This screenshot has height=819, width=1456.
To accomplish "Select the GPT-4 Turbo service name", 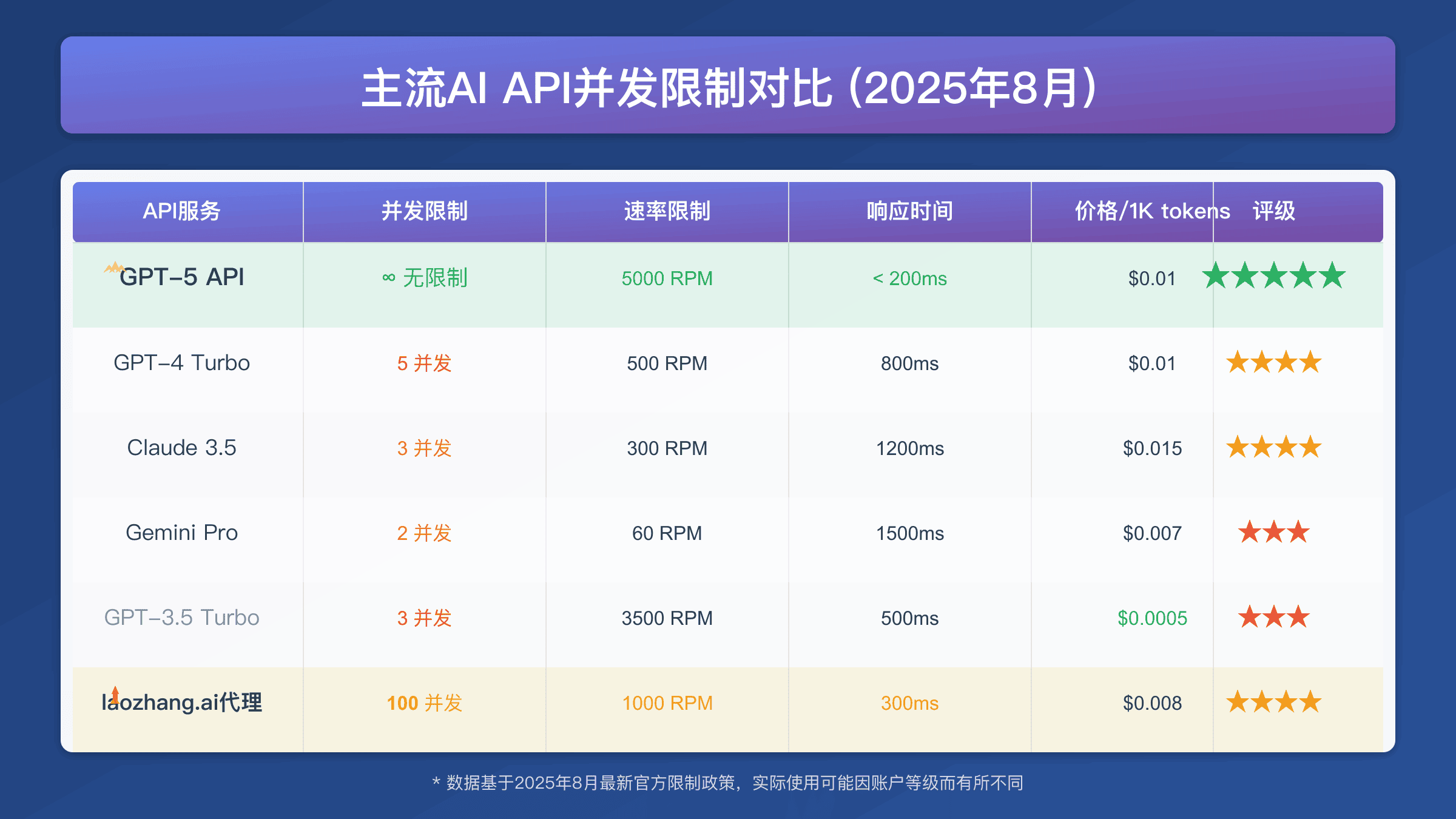I will 181,363.
